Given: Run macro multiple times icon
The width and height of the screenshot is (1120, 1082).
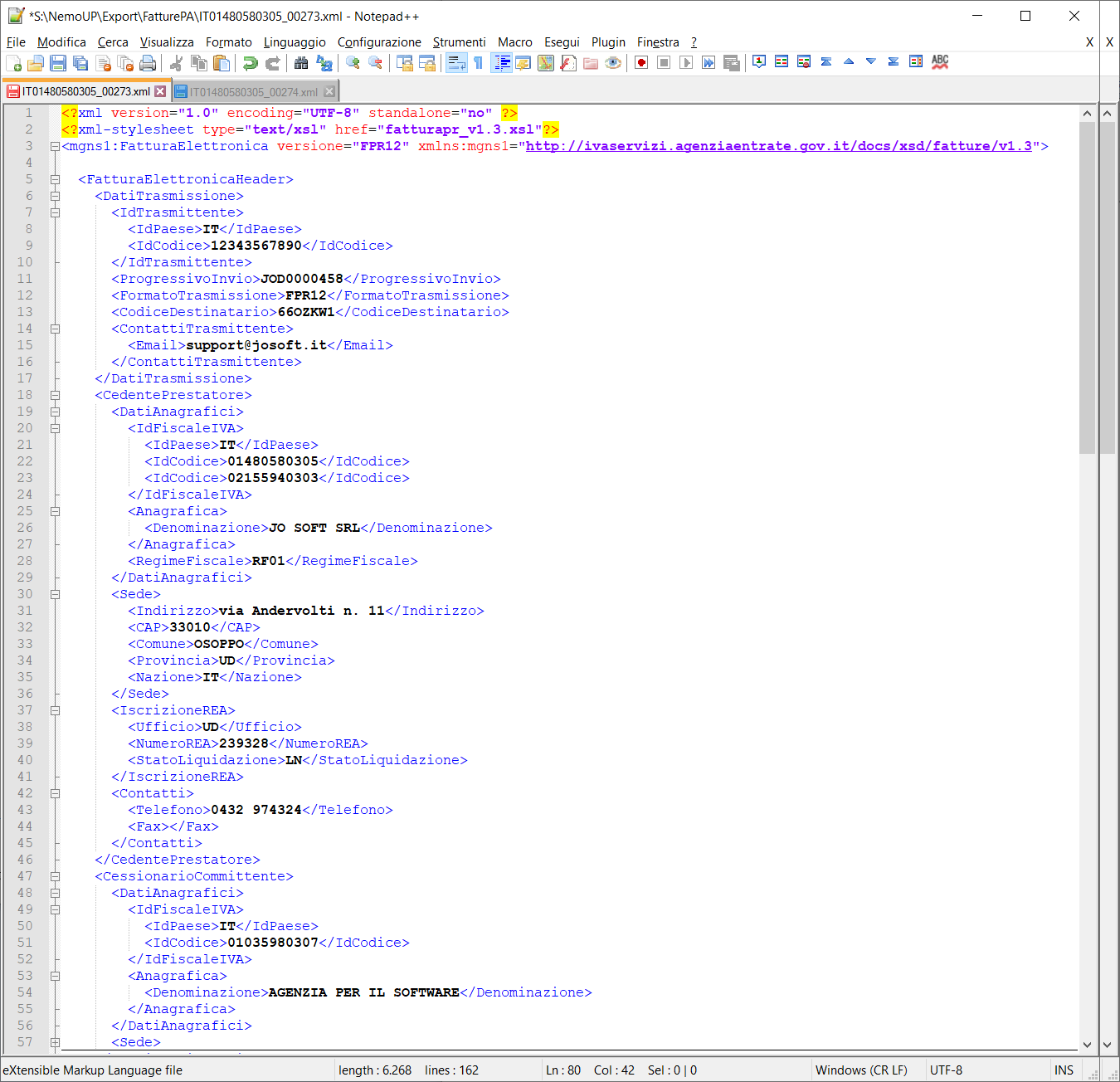Looking at the screenshot, I should 709,63.
